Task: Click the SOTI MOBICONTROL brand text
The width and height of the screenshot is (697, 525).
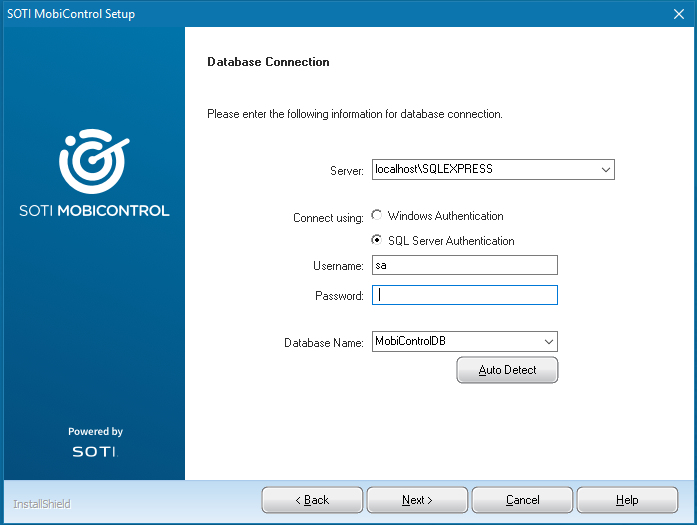Action: [94, 211]
